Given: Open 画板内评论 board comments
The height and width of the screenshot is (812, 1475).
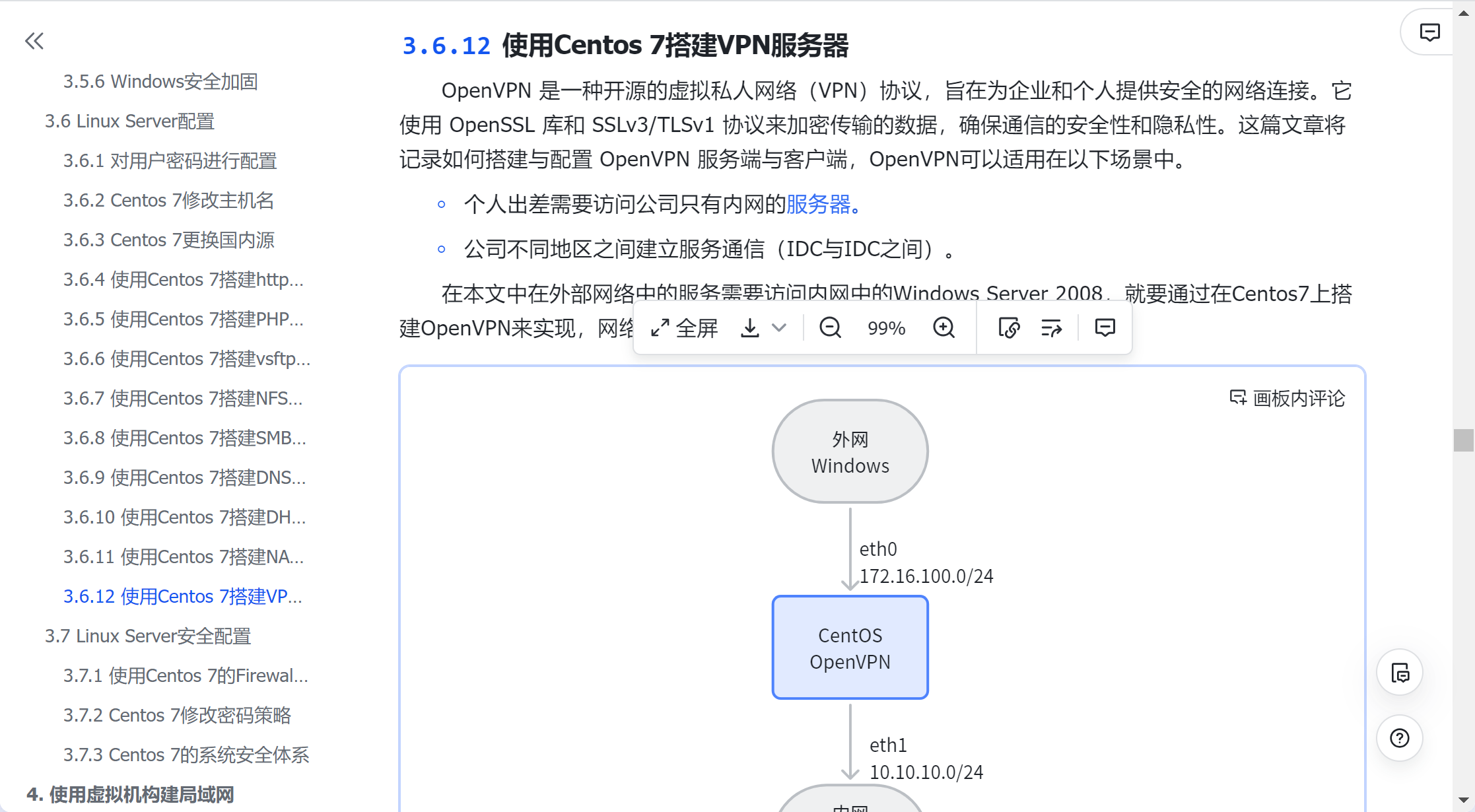Looking at the screenshot, I should tap(1287, 398).
